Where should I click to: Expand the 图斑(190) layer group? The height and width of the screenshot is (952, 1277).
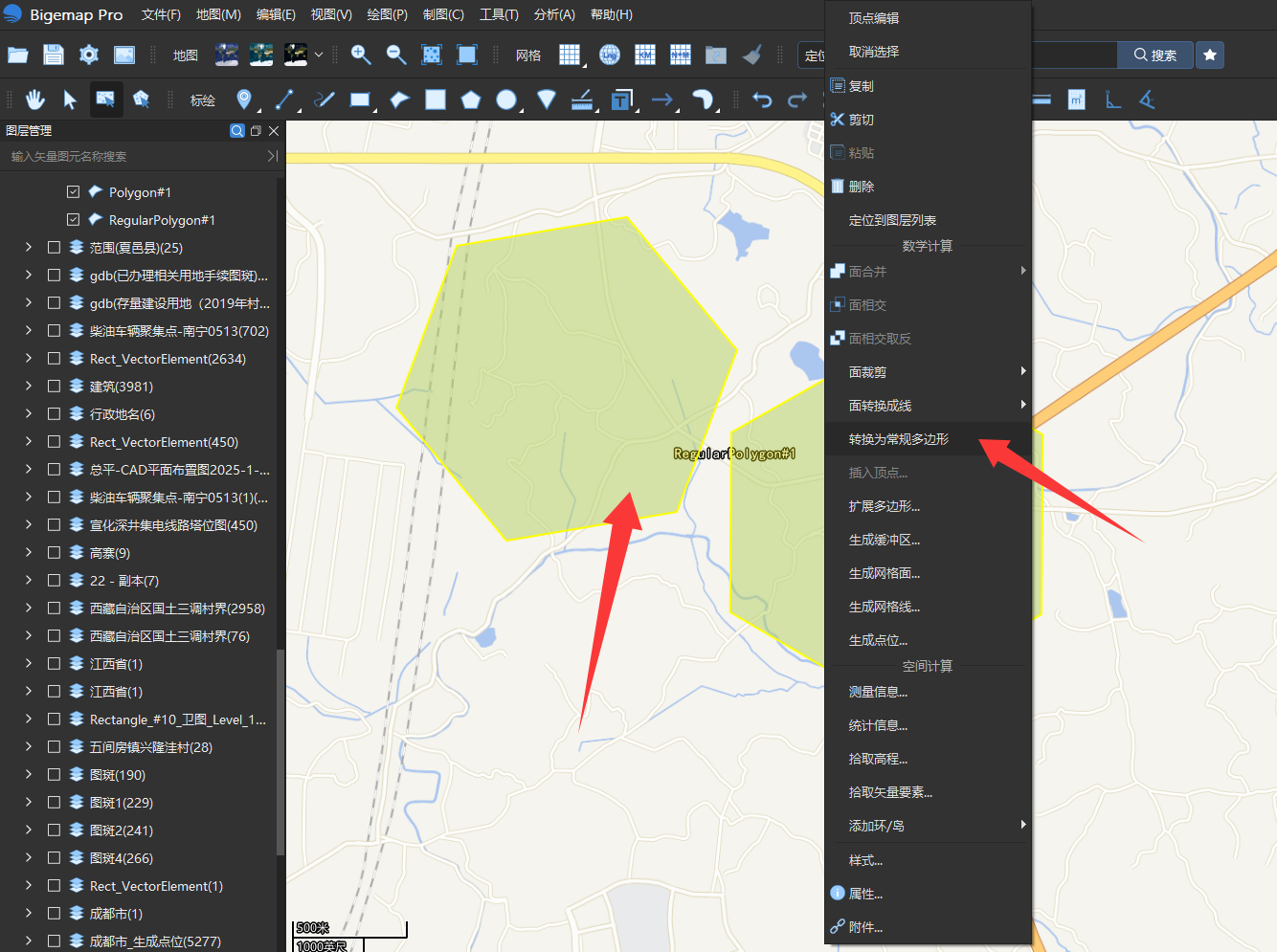click(x=29, y=774)
